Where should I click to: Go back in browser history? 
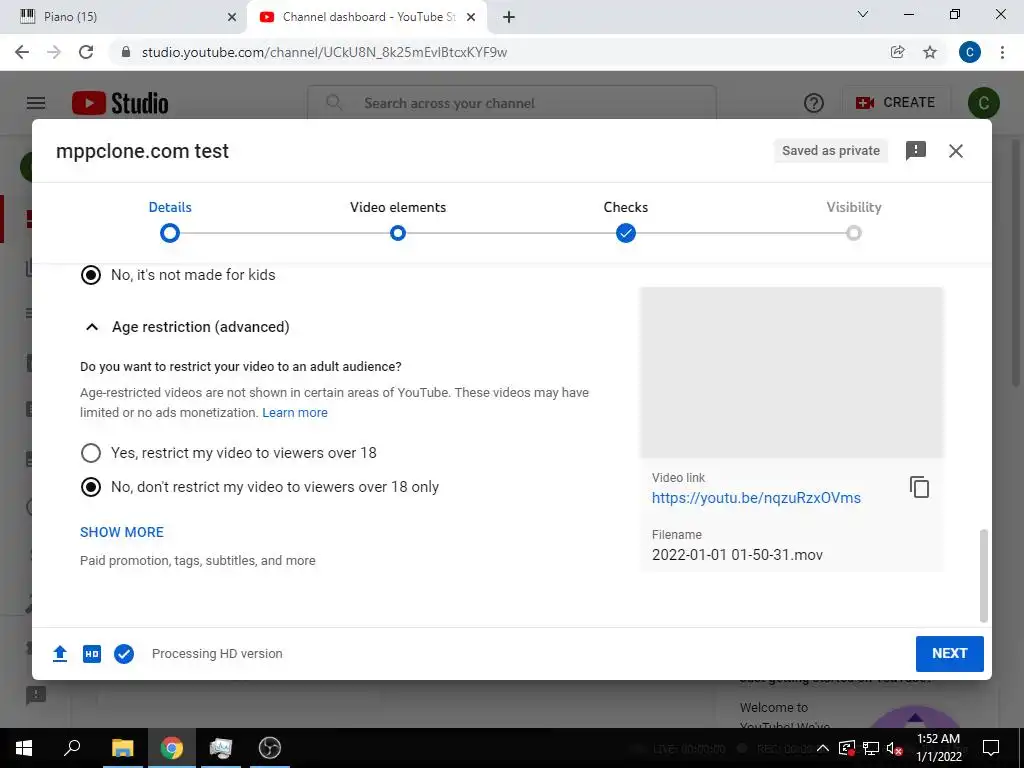tap(22, 52)
